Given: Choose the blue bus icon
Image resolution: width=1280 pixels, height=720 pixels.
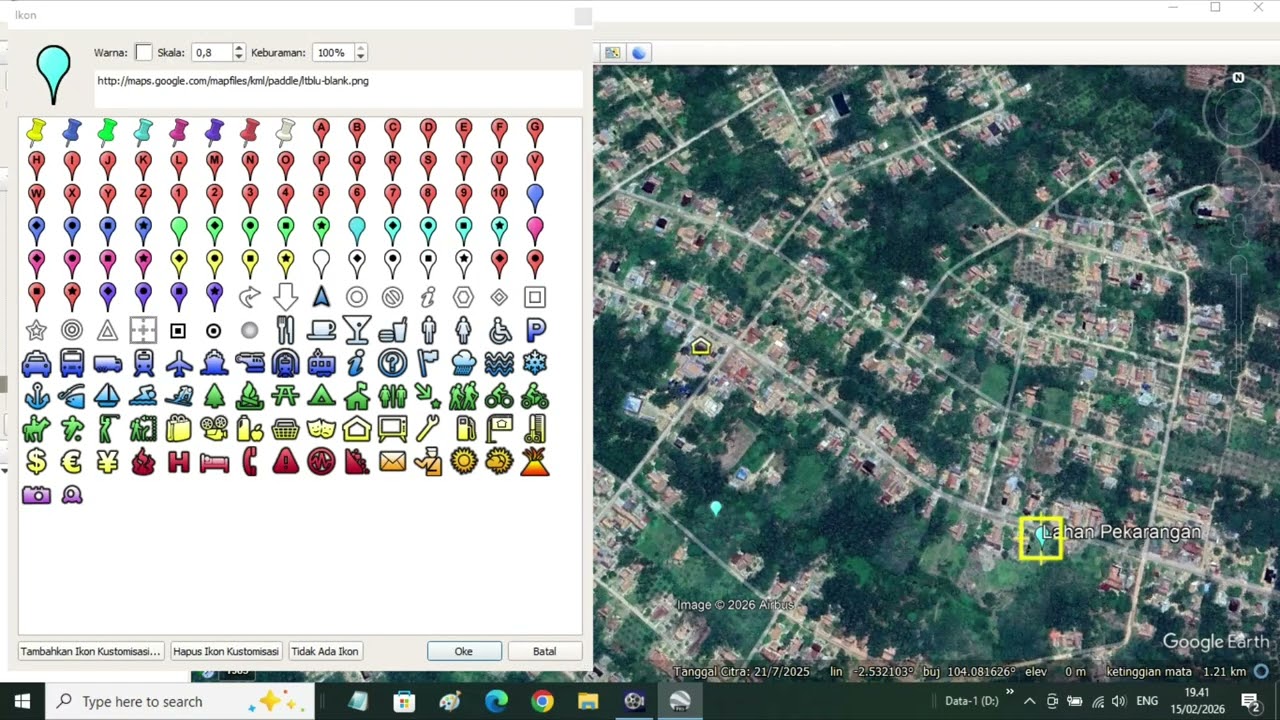Looking at the screenshot, I should coord(72,363).
